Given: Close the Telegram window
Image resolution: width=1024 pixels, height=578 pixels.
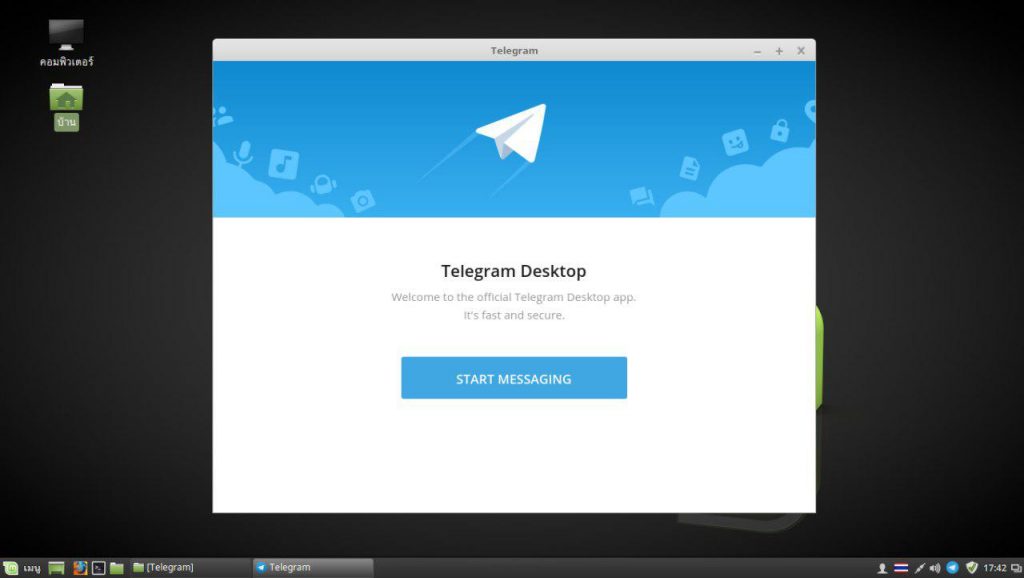Looking at the screenshot, I should click(x=801, y=51).
